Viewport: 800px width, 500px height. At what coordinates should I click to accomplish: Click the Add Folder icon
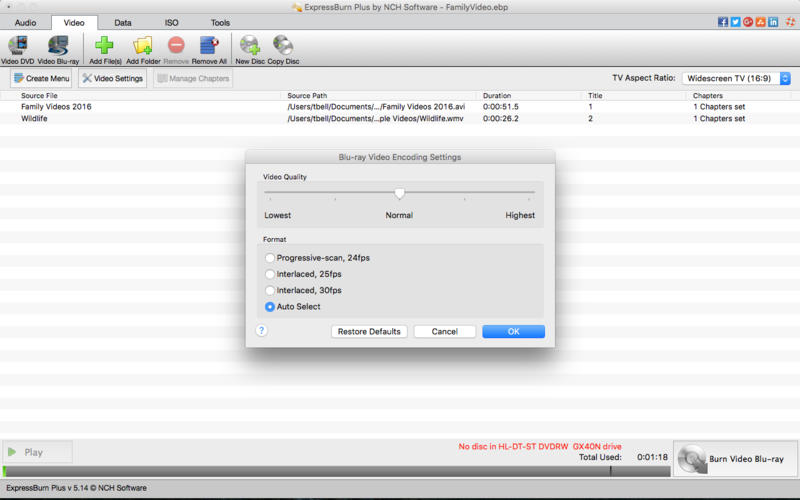(x=143, y=45)
